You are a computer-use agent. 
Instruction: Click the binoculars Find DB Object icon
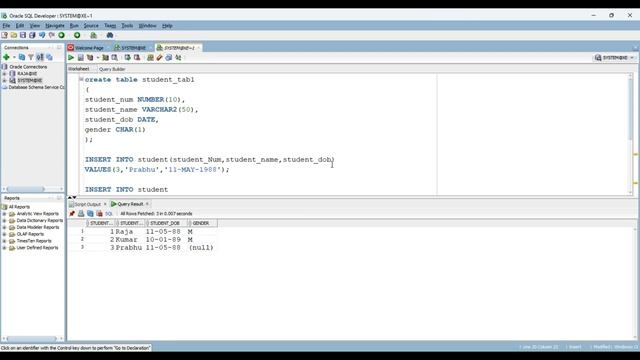coord(110,36)
